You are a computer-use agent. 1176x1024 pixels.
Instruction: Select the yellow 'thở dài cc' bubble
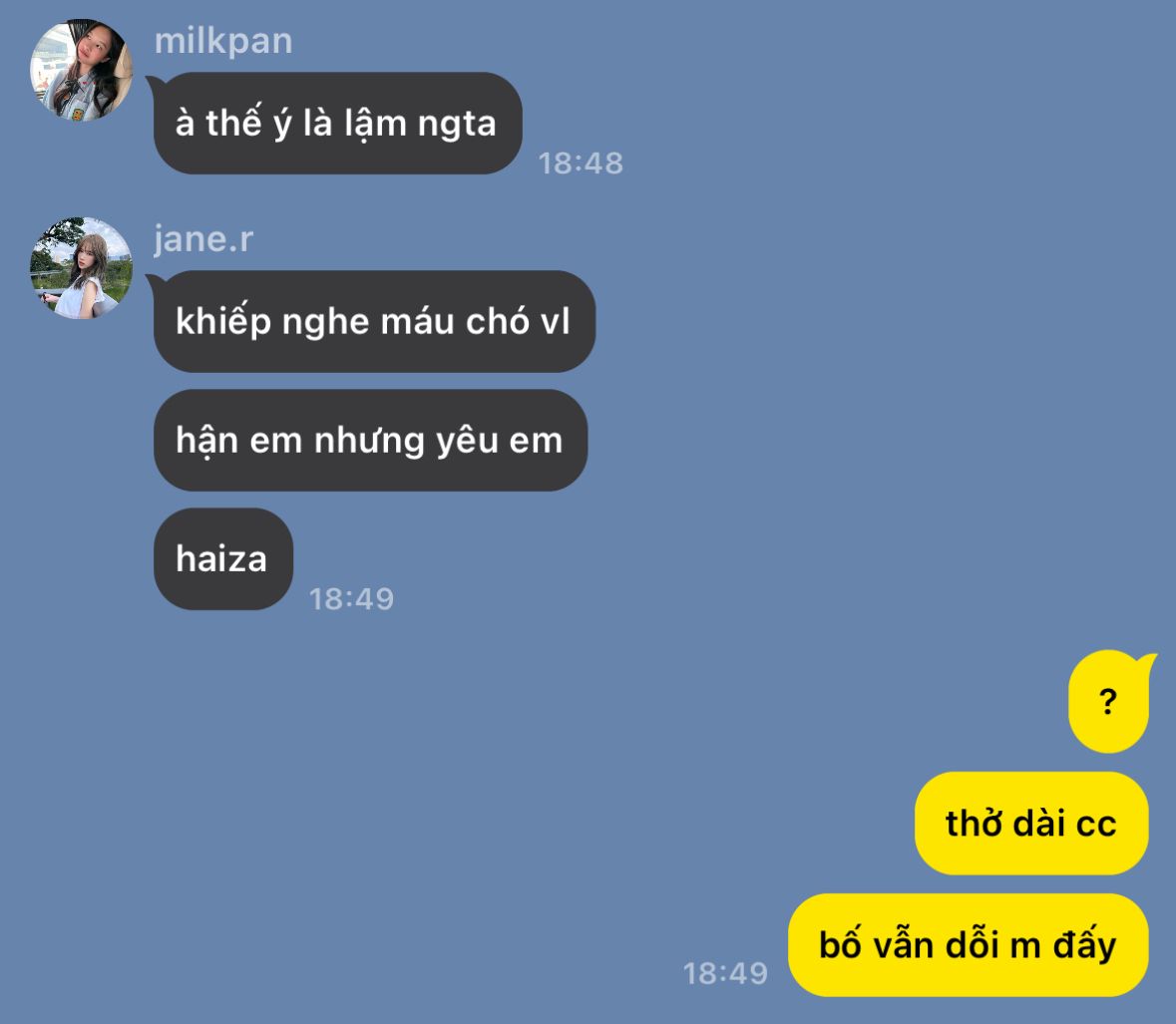(x=1031, y=824)
